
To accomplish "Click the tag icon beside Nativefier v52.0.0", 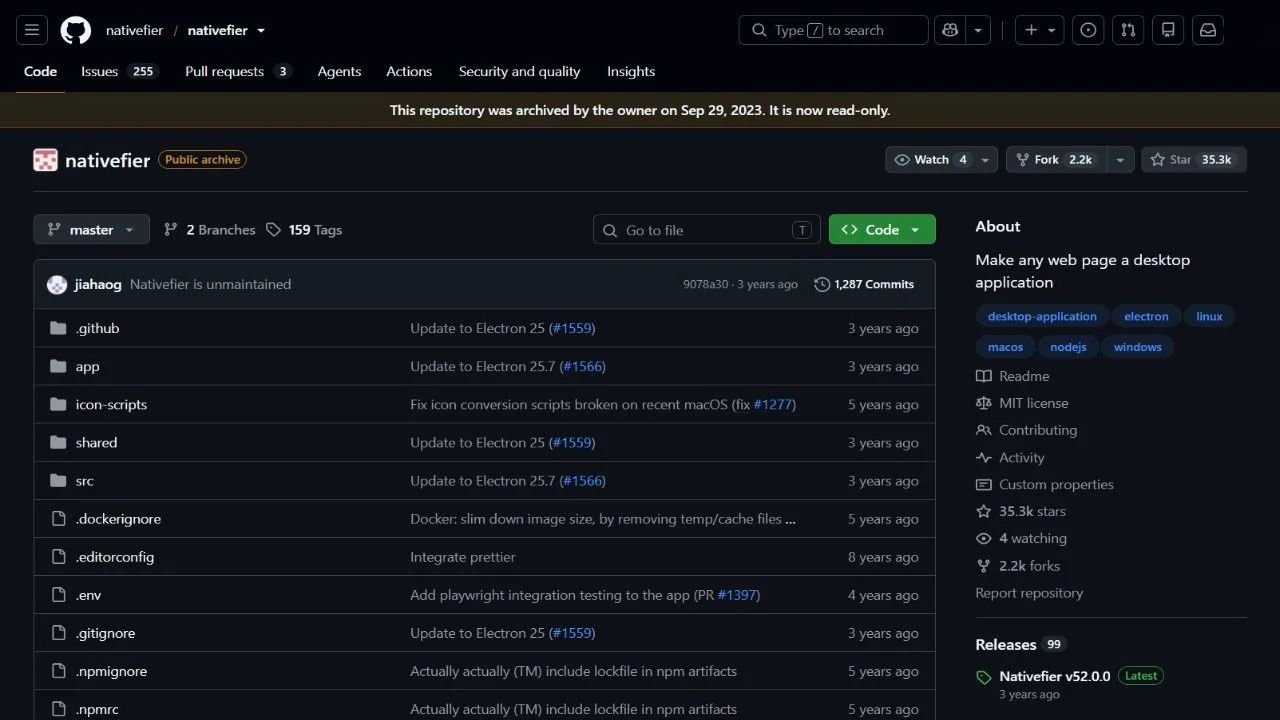I will [984, 677].
